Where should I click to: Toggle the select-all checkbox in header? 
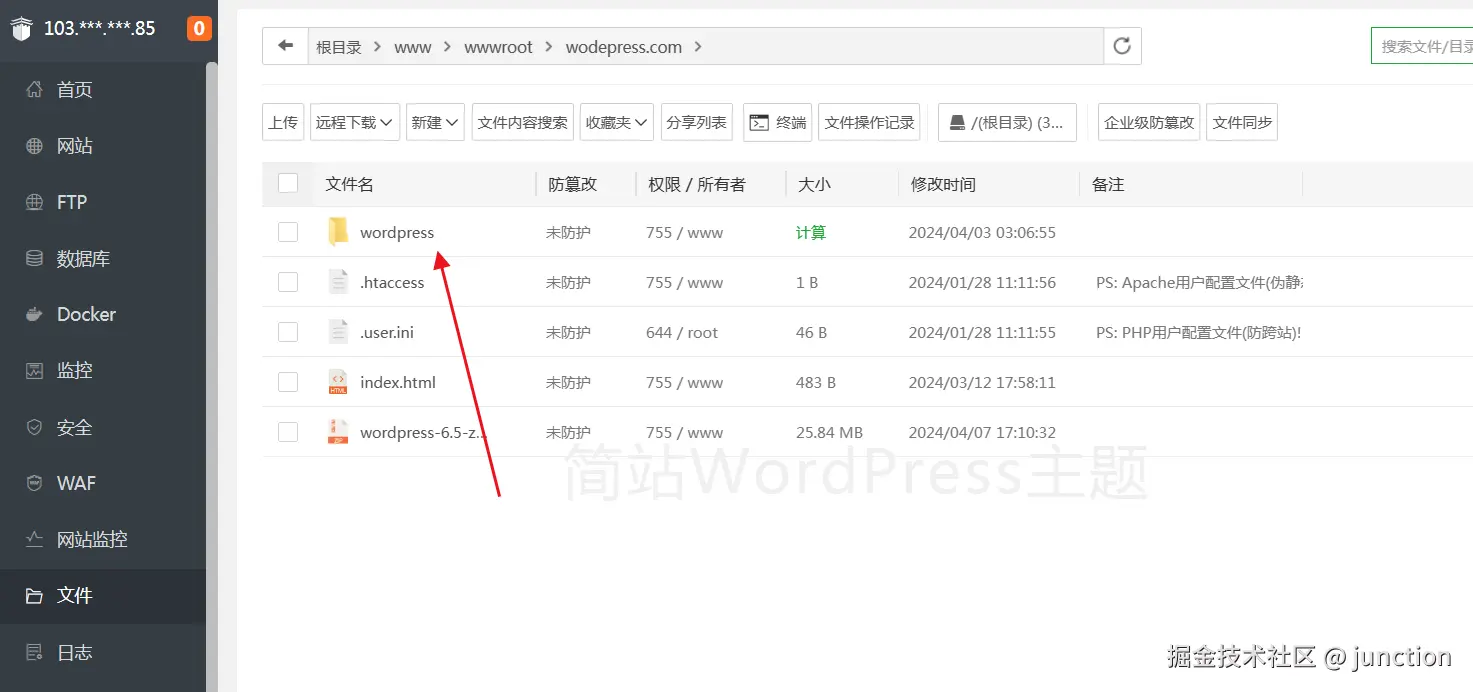tap(288, 183)
